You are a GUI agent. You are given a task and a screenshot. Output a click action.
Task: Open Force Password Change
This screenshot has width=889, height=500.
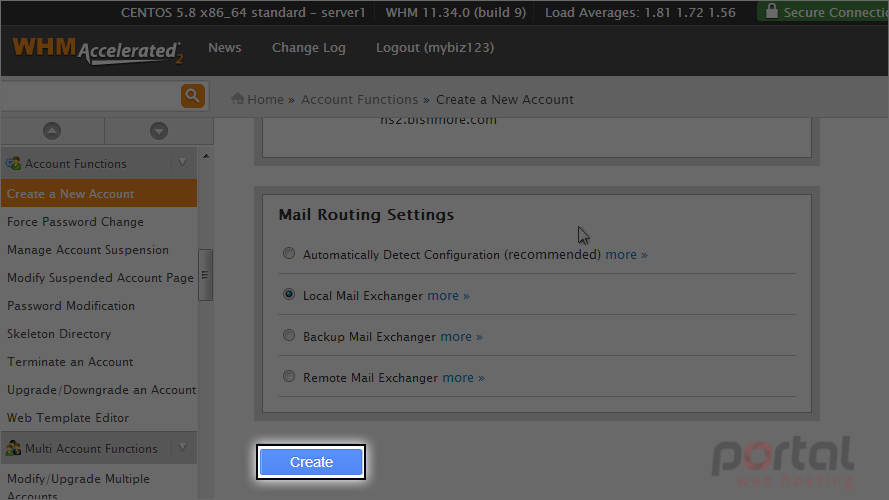75,222
